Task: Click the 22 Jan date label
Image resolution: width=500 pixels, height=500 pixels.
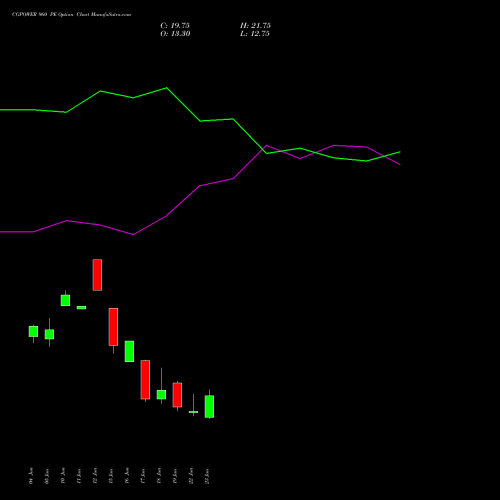Action: click(x=191, y=476)
